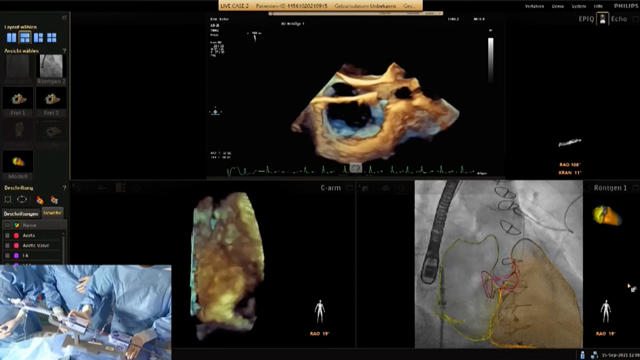Open the menu between Verfahren and System
This screenshot has width=640, height=360.
point(558,6)
